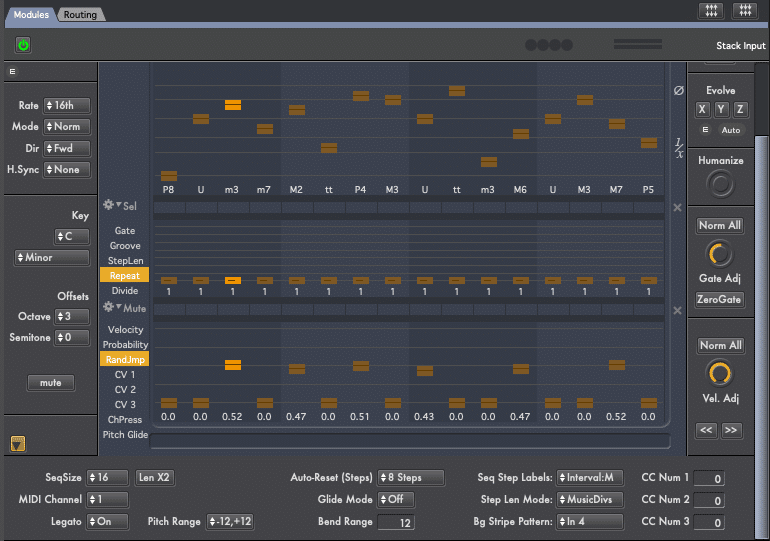This screenshot has width=770, height=541.
Task: Select the CV 1 lane
Action: point(125,375)
